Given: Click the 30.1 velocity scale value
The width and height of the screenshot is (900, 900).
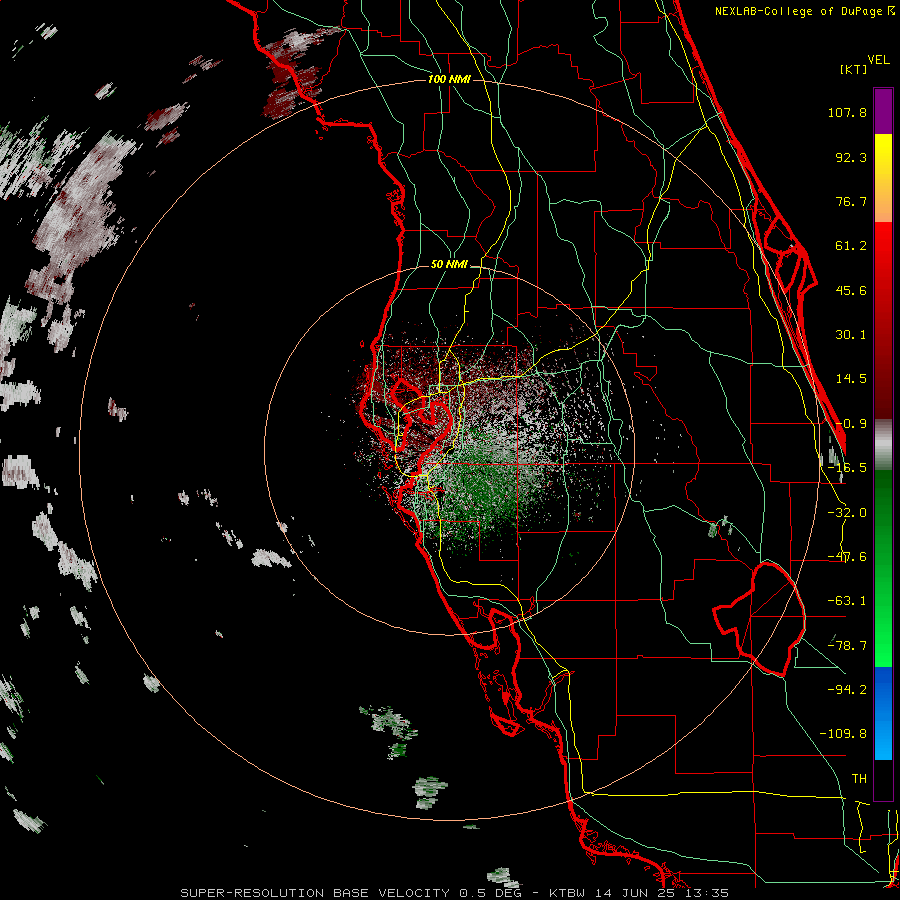Looking at the screenshot, I should 851,335.
